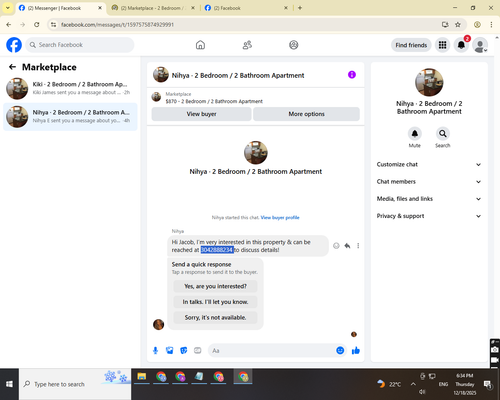
Task: Open the browser tab search dropdown
Action: (x=8, y=8)
